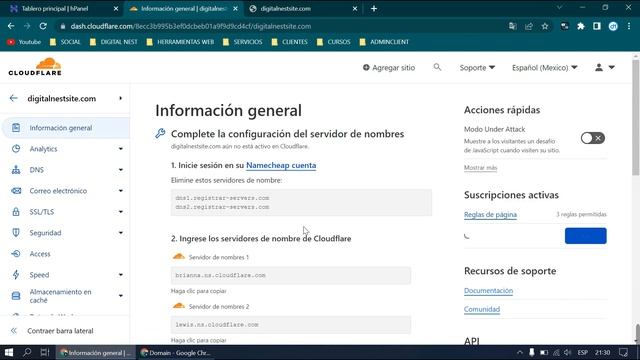The height and width of the screenshot is (360, 640).
Task: Click the browser reload button
Action: tap(43, 26)
